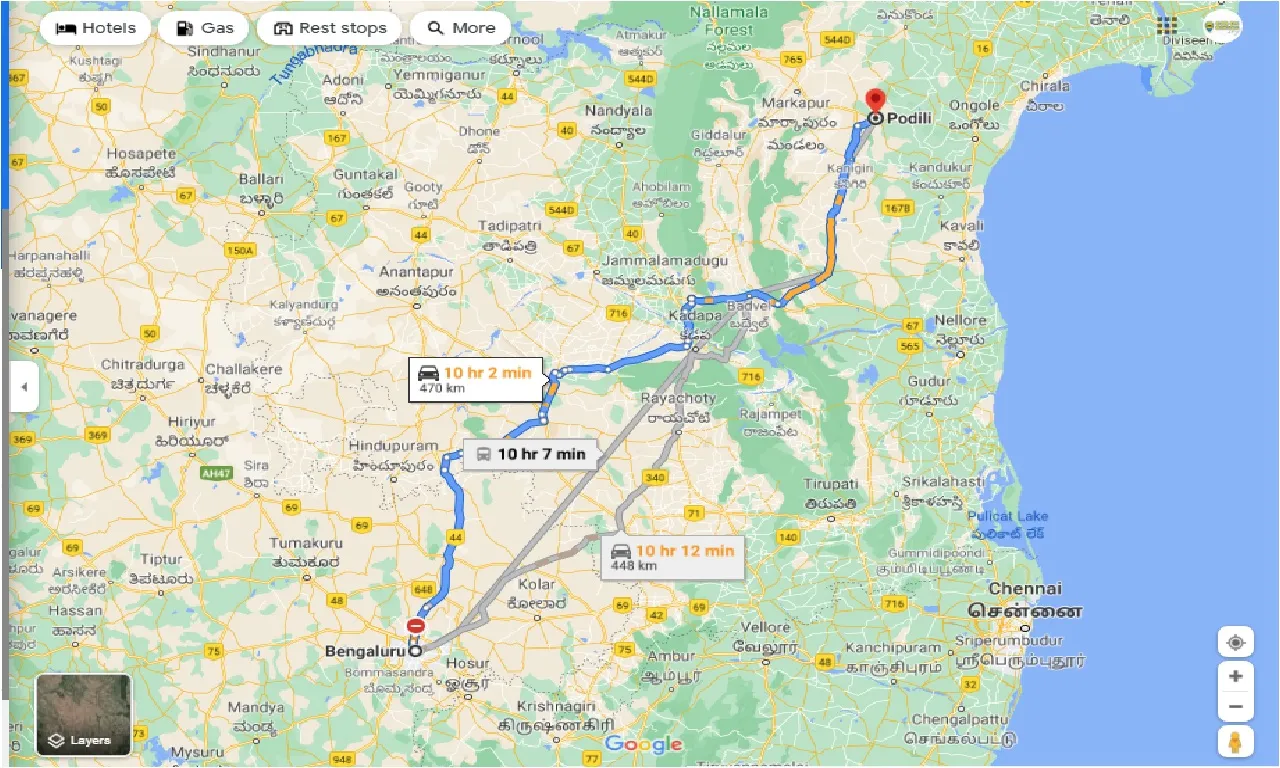
Task: Open Street View pegman icon
Action: coord(1236,741)
